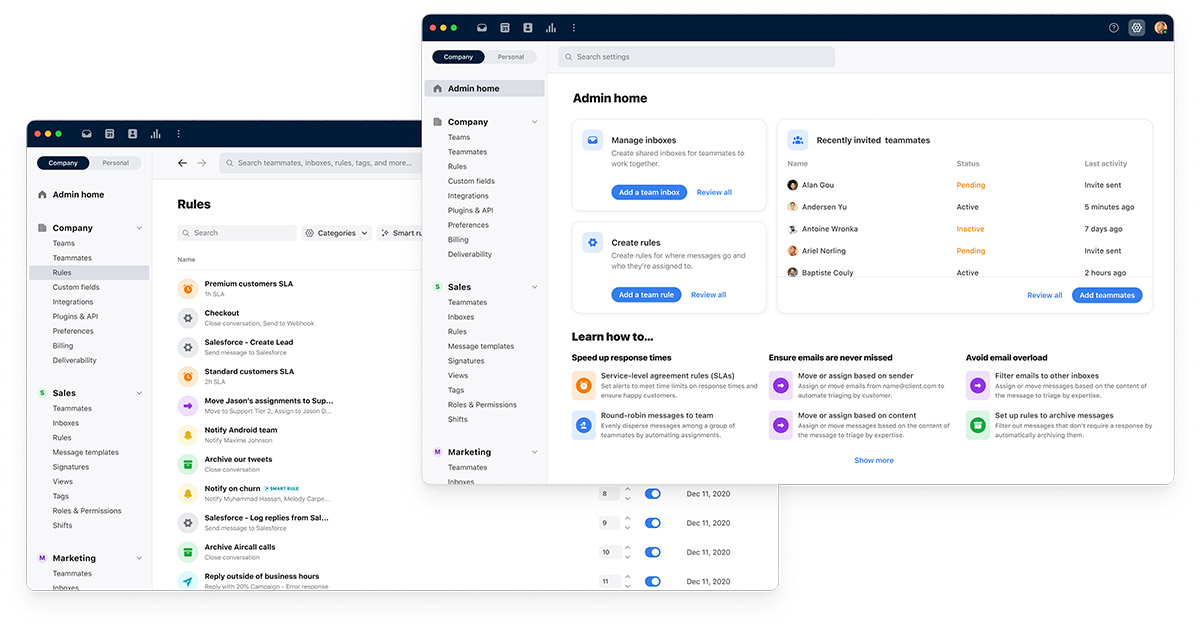Click the Search settings field
1200x628 pixels.
click(696, 57)
